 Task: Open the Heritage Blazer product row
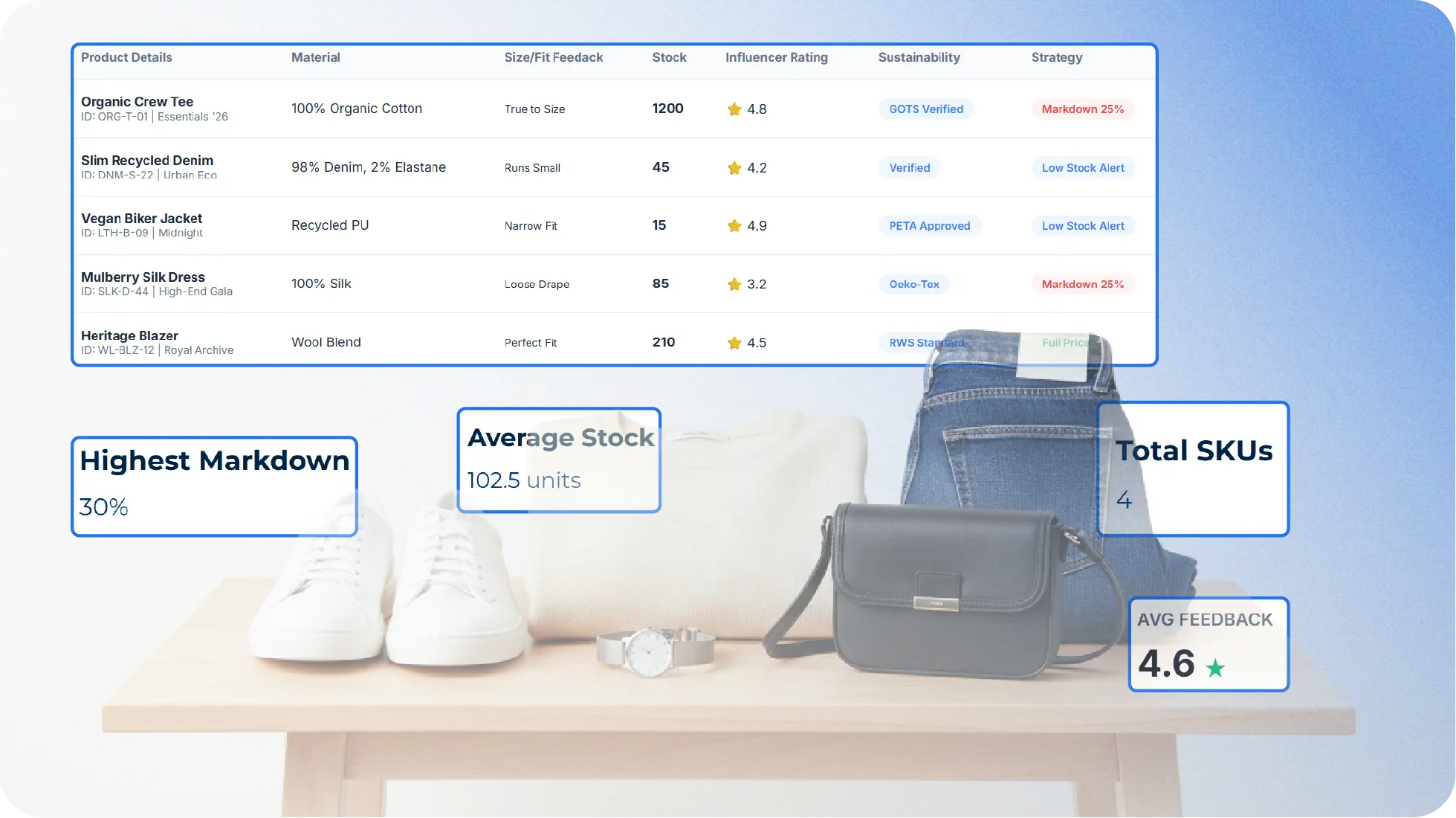pyautogui.click(x=129, y=335)
